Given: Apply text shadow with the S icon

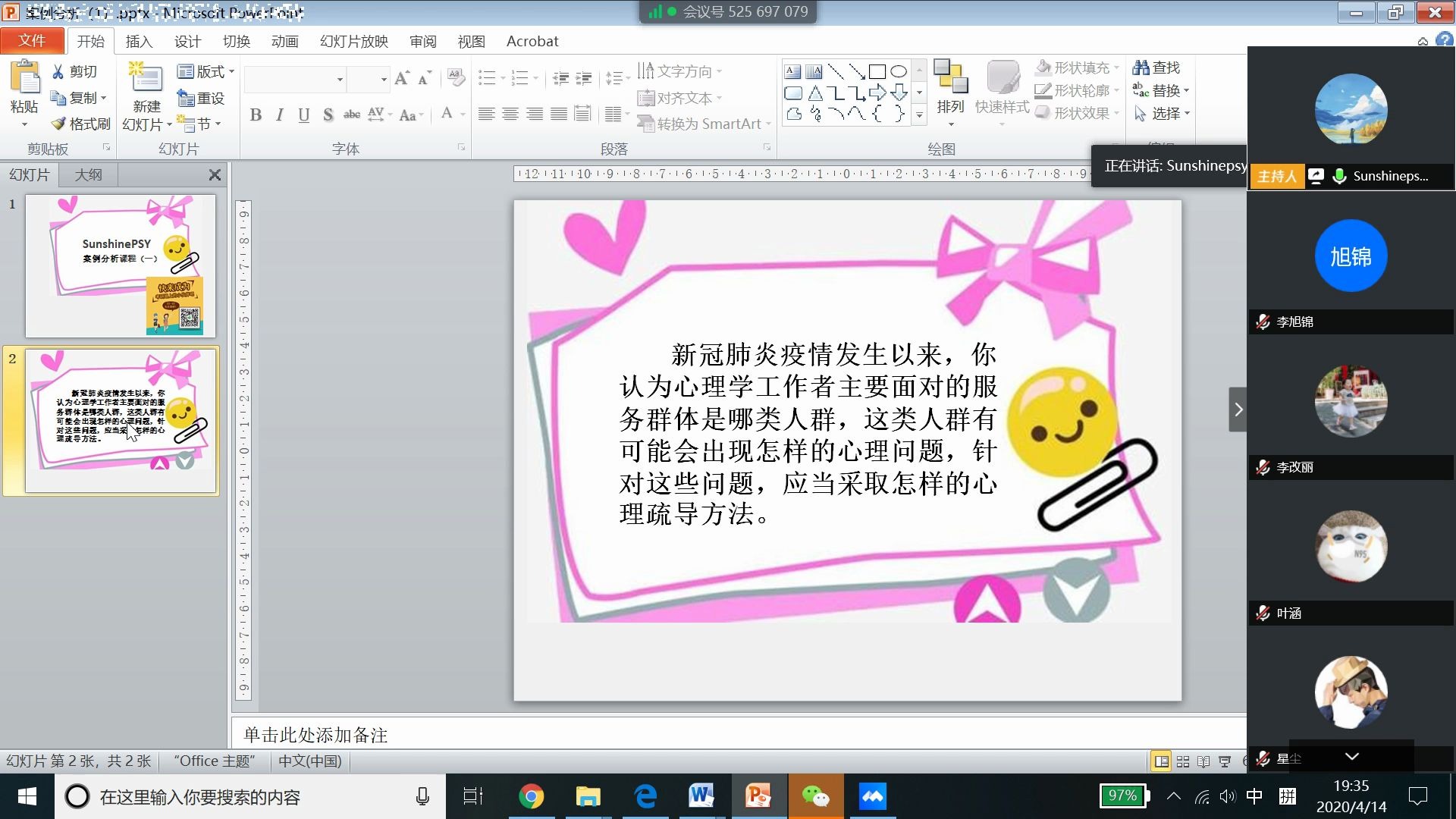Looking at the screenshot, I should click(x=328, y=115).
